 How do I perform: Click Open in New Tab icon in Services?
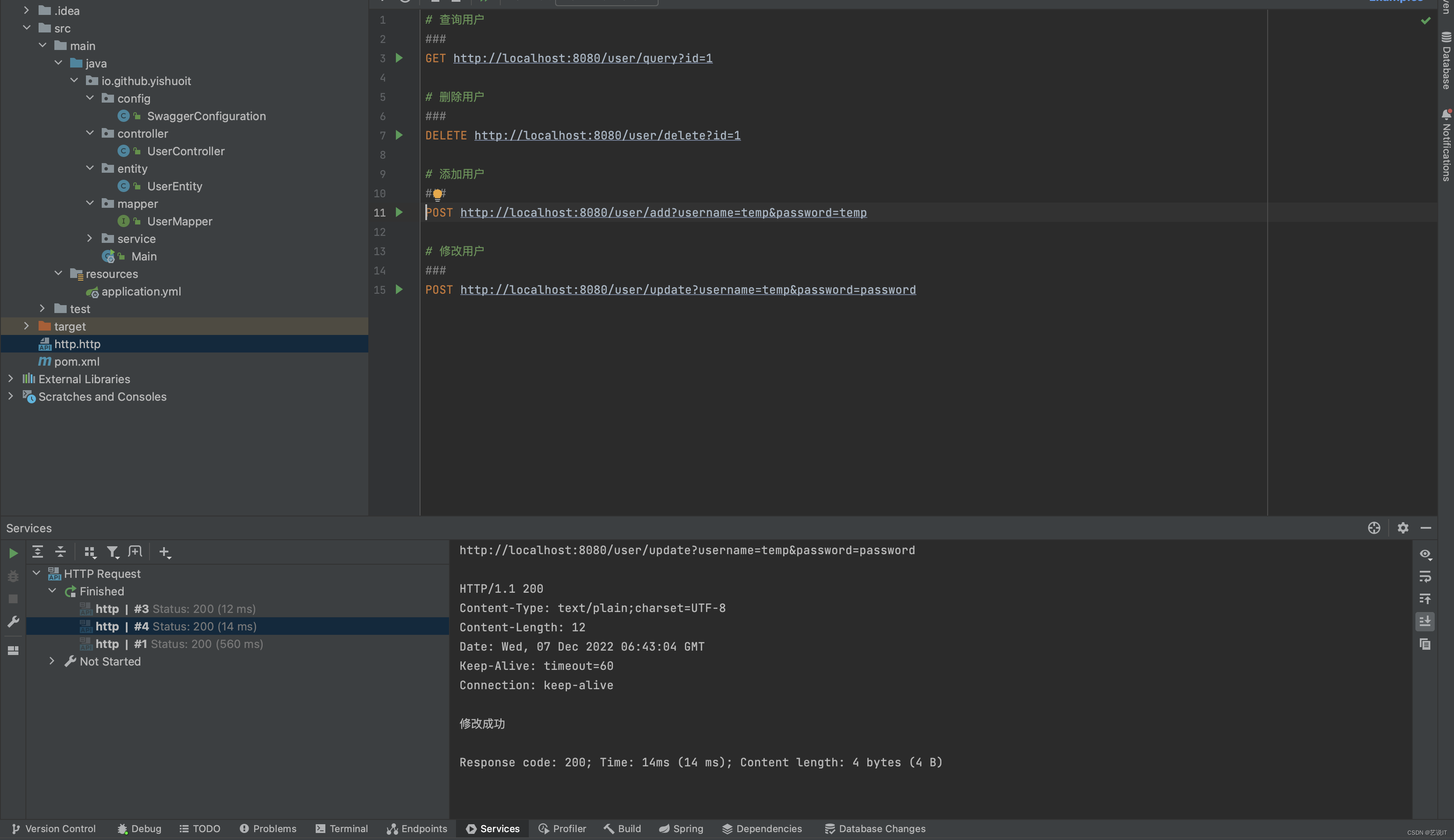[135, 552]
